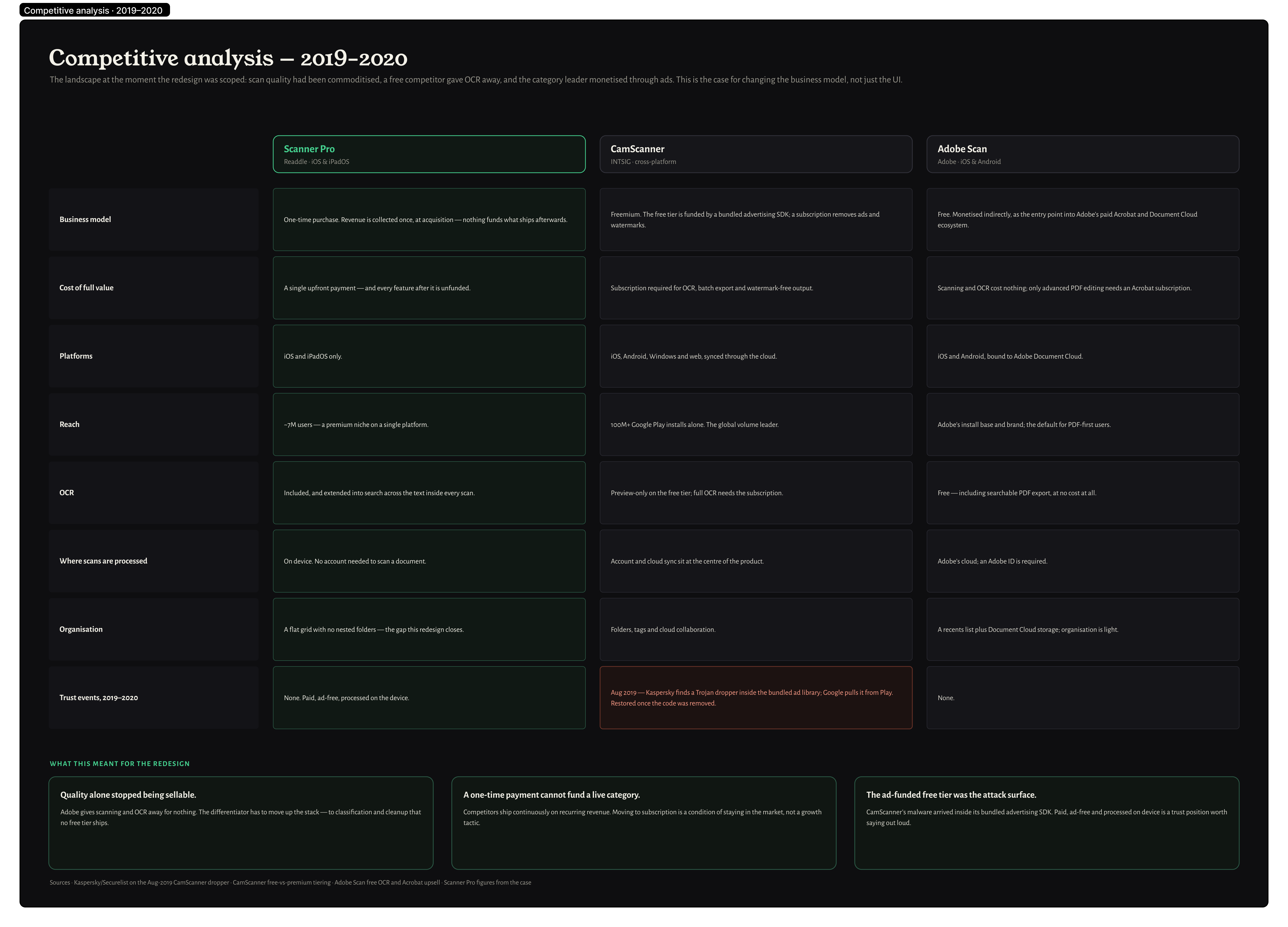Select the landscape intro paragraph under the heading
Viewport: 1288px width, 927px height.
(x=476, y=80)
